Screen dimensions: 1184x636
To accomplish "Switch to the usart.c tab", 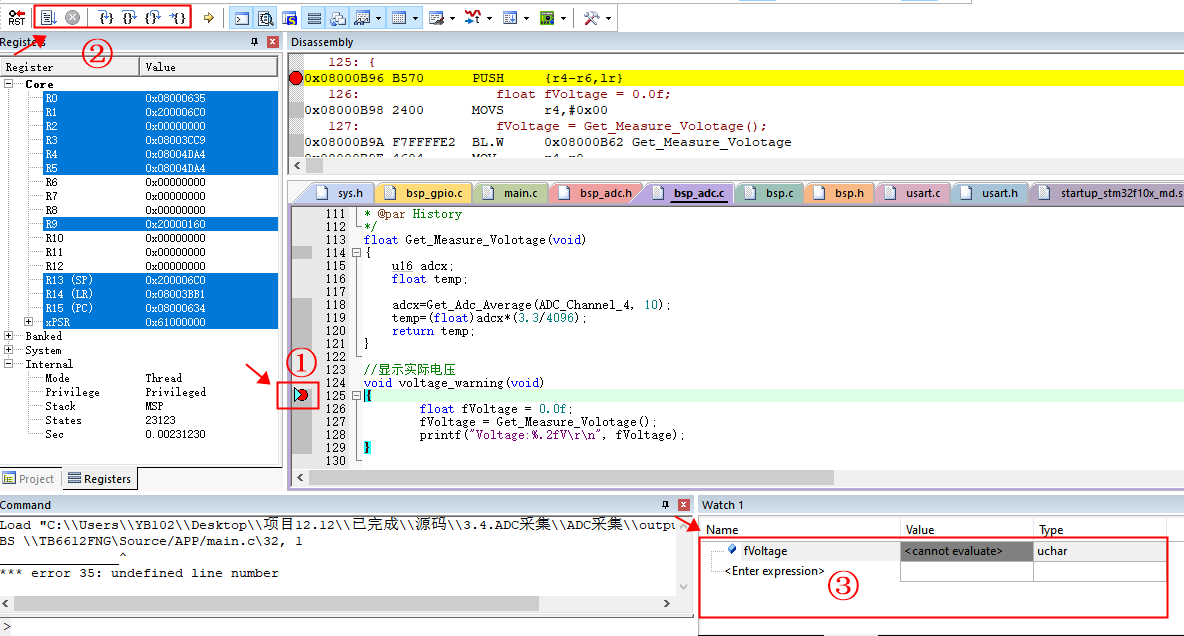I will point(914,193).
